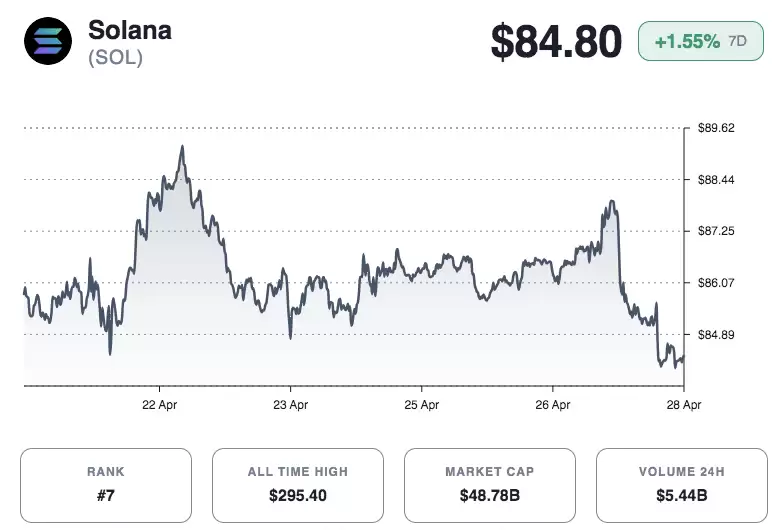Click the chart's highest peak point
The width and height of the screenshot is (782, 530).
[x=182, y=147]
